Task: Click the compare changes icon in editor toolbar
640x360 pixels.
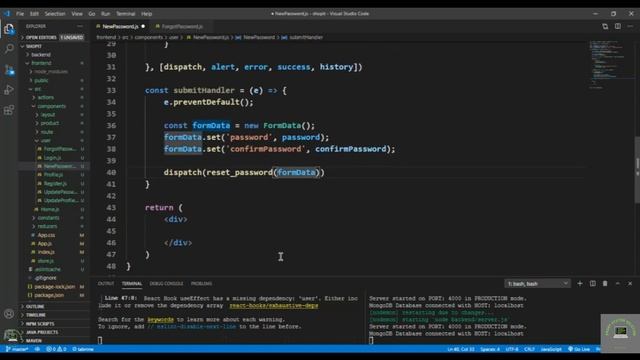Action: pos(605,27)
